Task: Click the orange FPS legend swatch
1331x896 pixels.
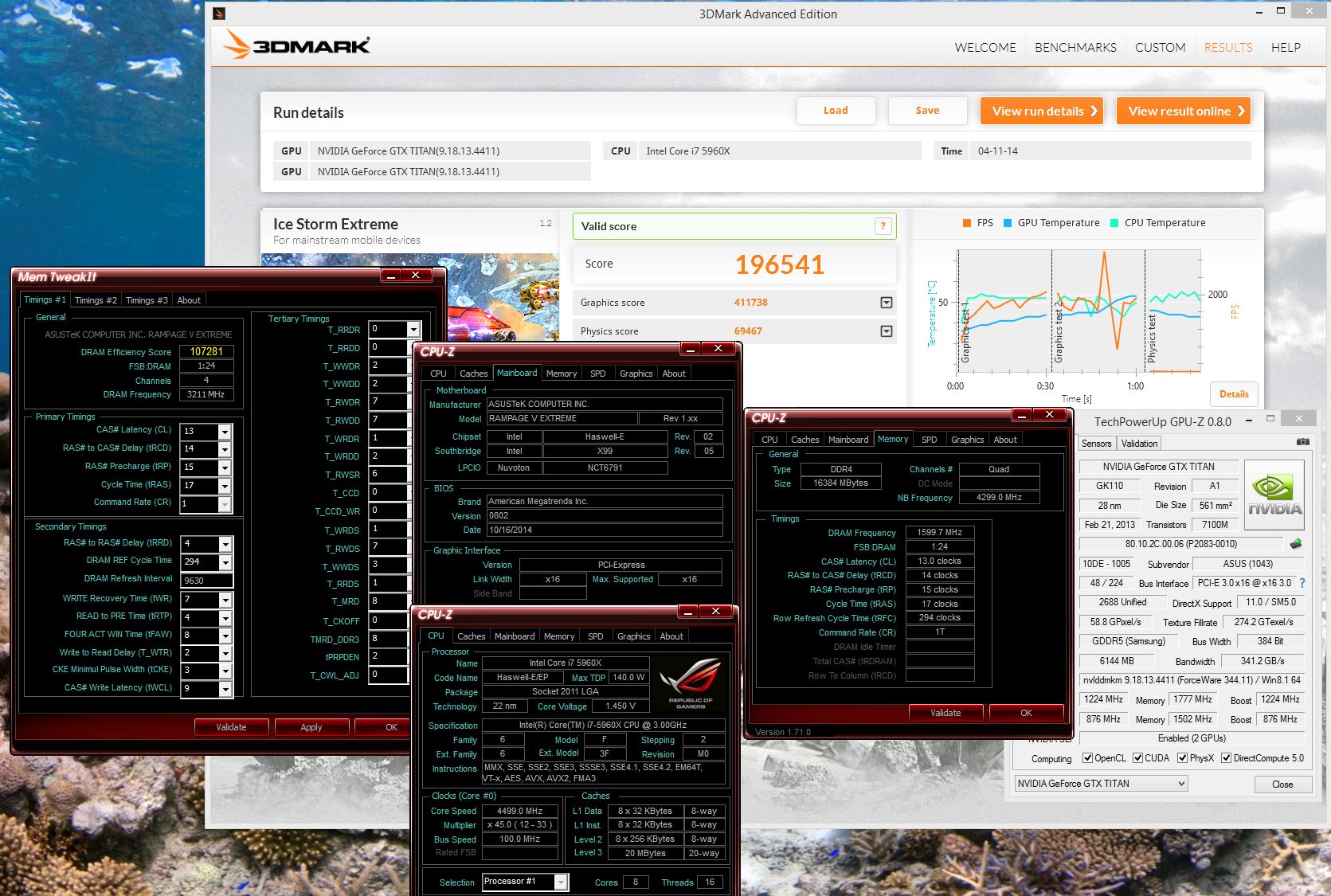Action: click(966, 223)
